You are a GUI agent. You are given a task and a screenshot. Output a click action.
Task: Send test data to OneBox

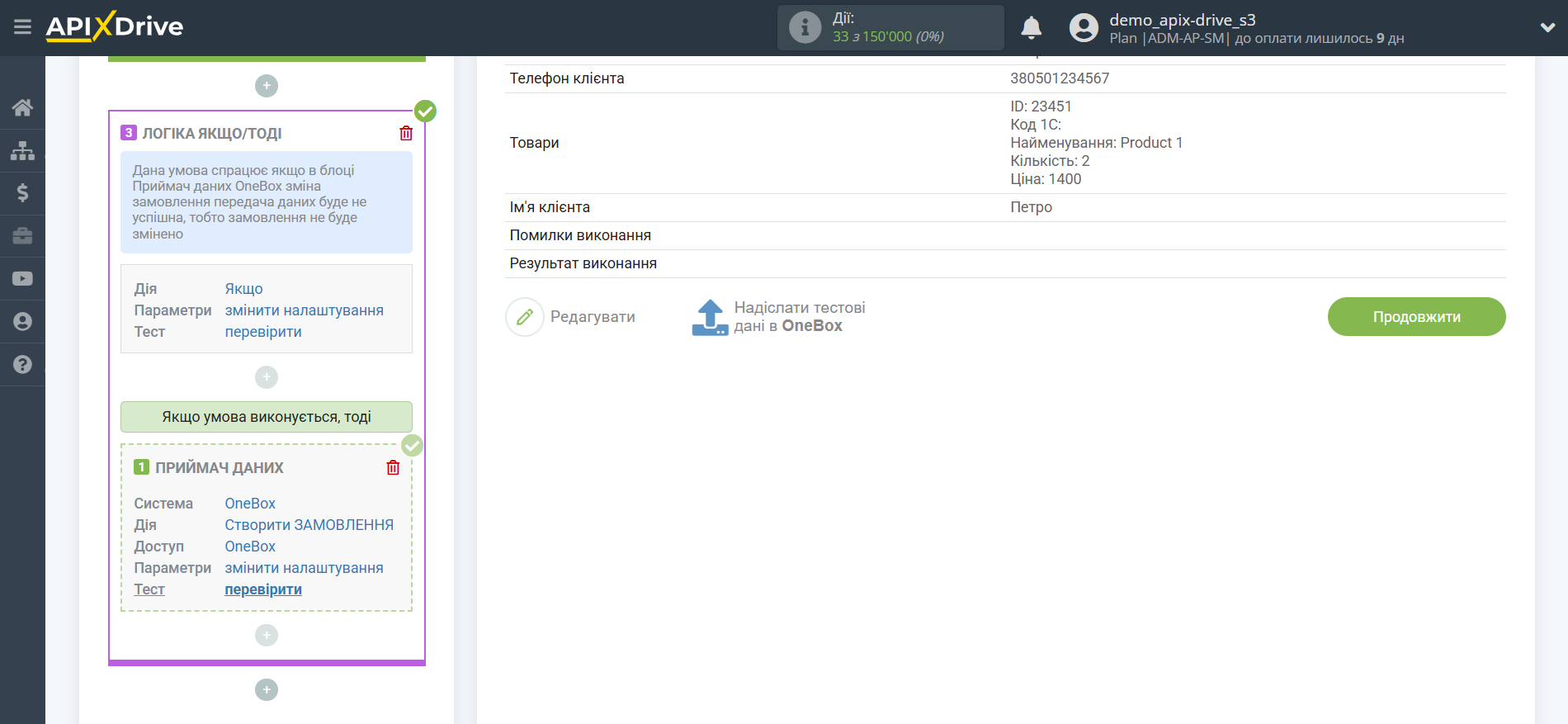tap(800, 317)
